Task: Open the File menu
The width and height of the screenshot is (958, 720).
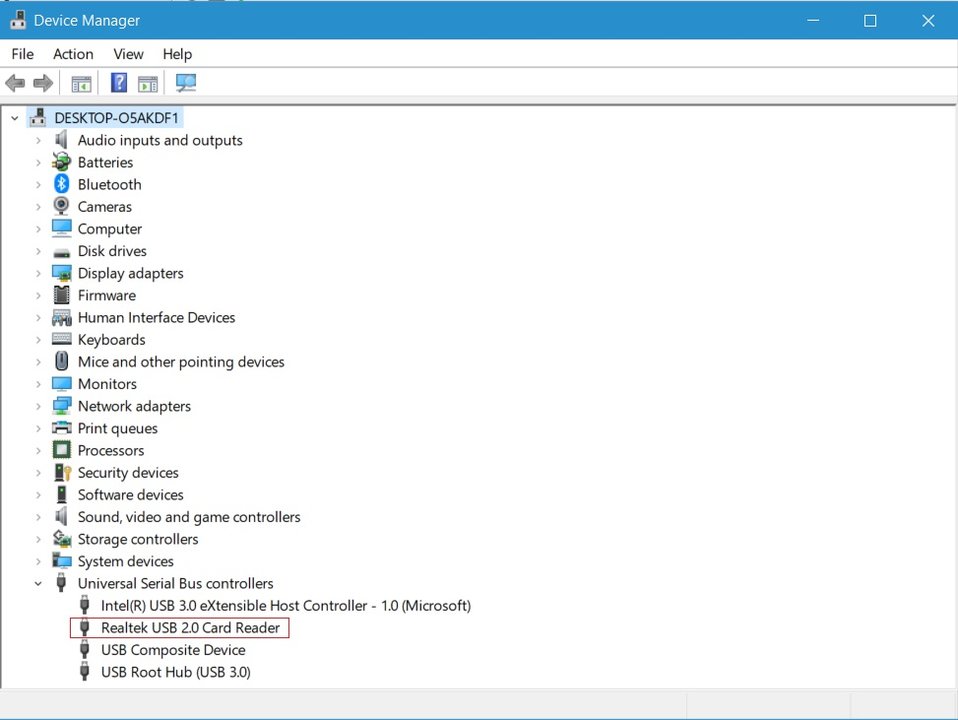Action: pyautogui.click(x=23, y=54)
